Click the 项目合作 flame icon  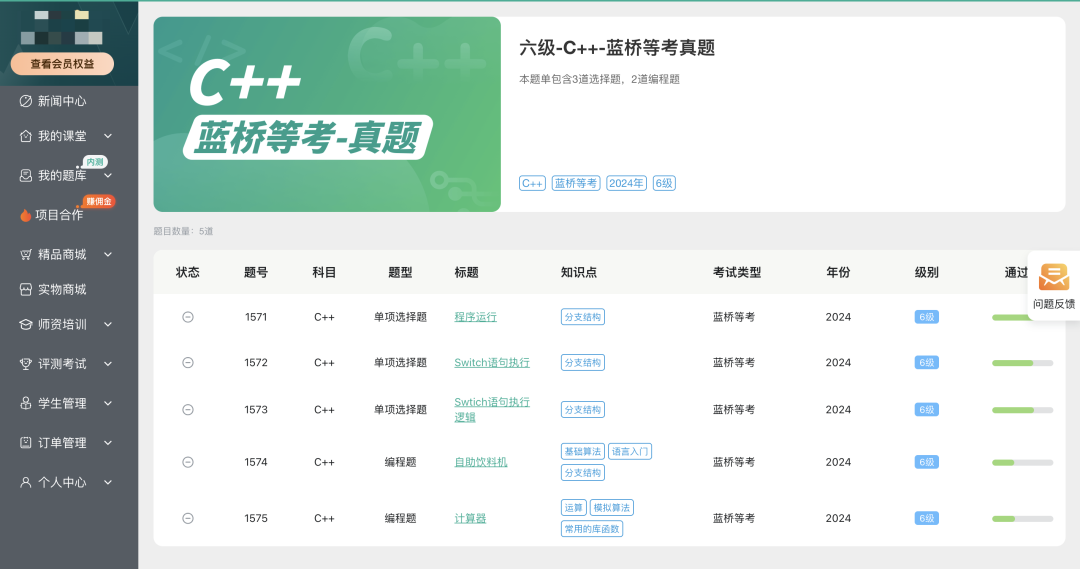coord(25,215)
